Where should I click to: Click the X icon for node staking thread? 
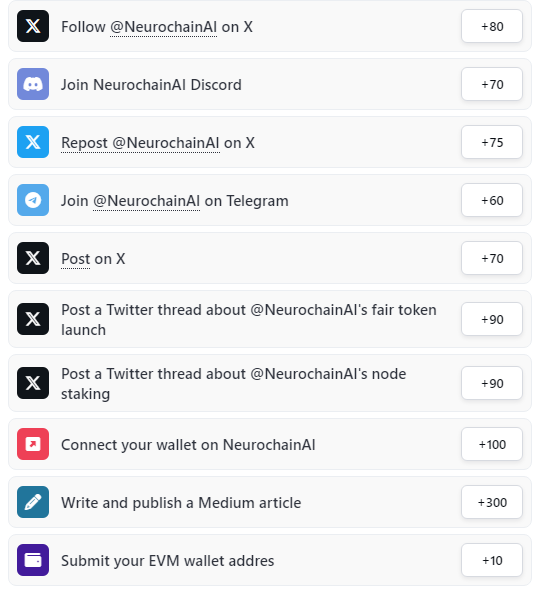click(33, 383)
